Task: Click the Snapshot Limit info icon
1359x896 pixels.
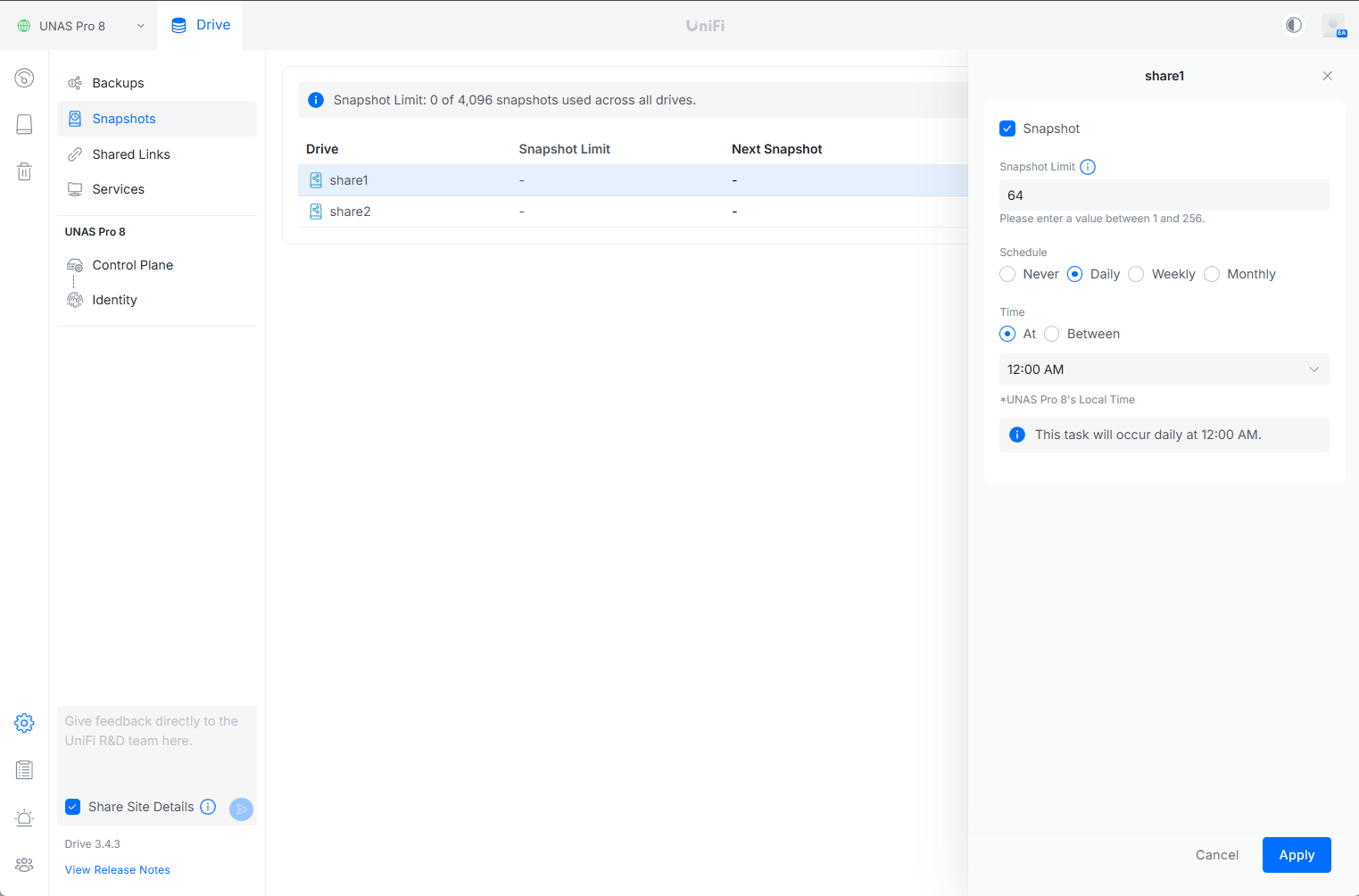Action: click(x=1087, y=167)
